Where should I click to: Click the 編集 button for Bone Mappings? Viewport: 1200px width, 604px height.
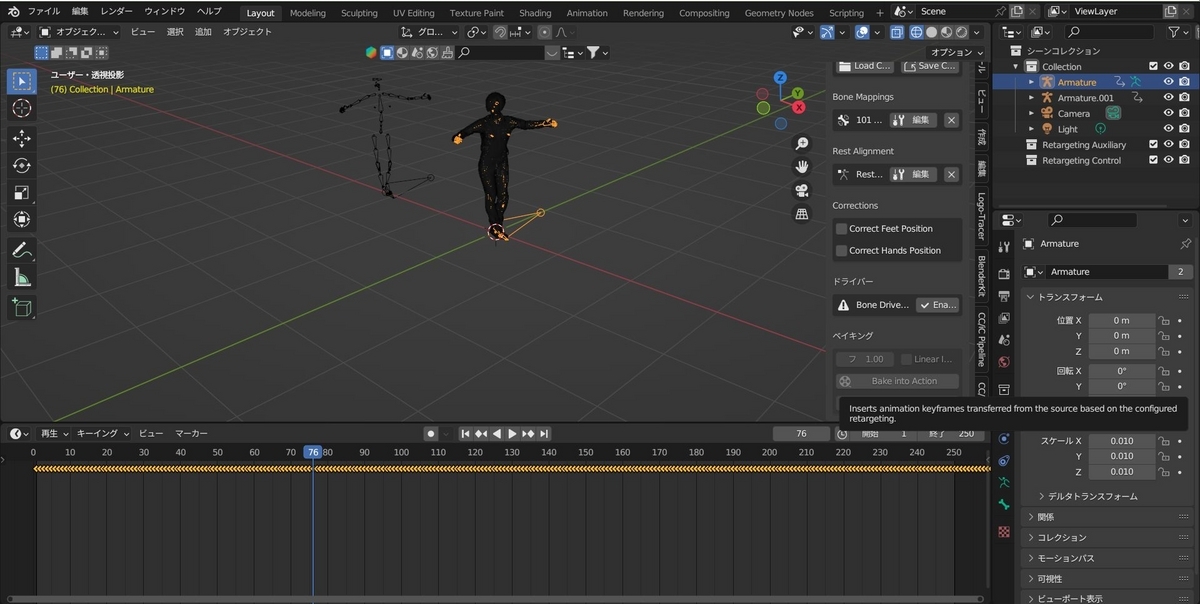coord(912,120)
